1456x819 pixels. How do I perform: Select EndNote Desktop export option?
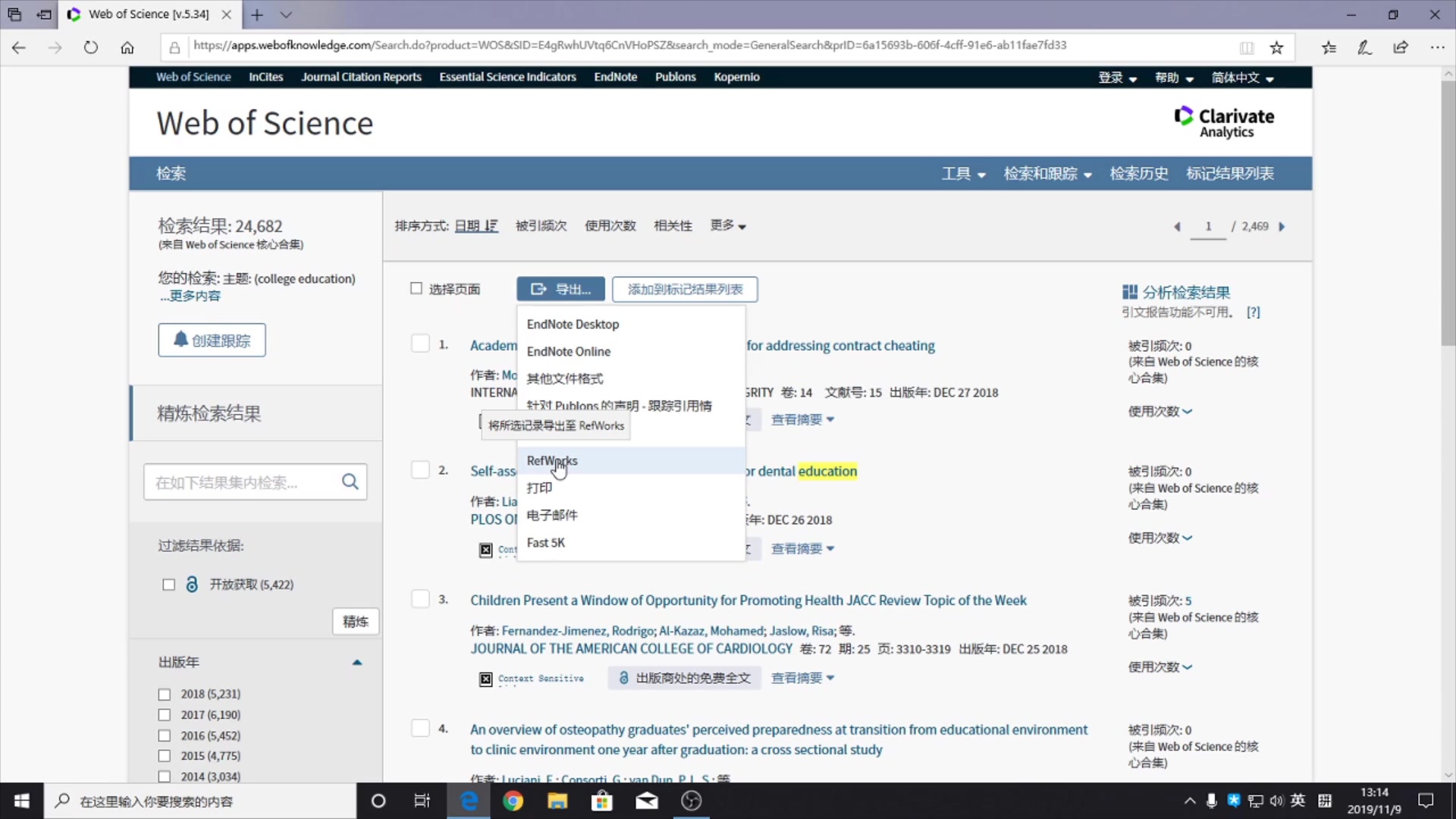coord(572,324)
